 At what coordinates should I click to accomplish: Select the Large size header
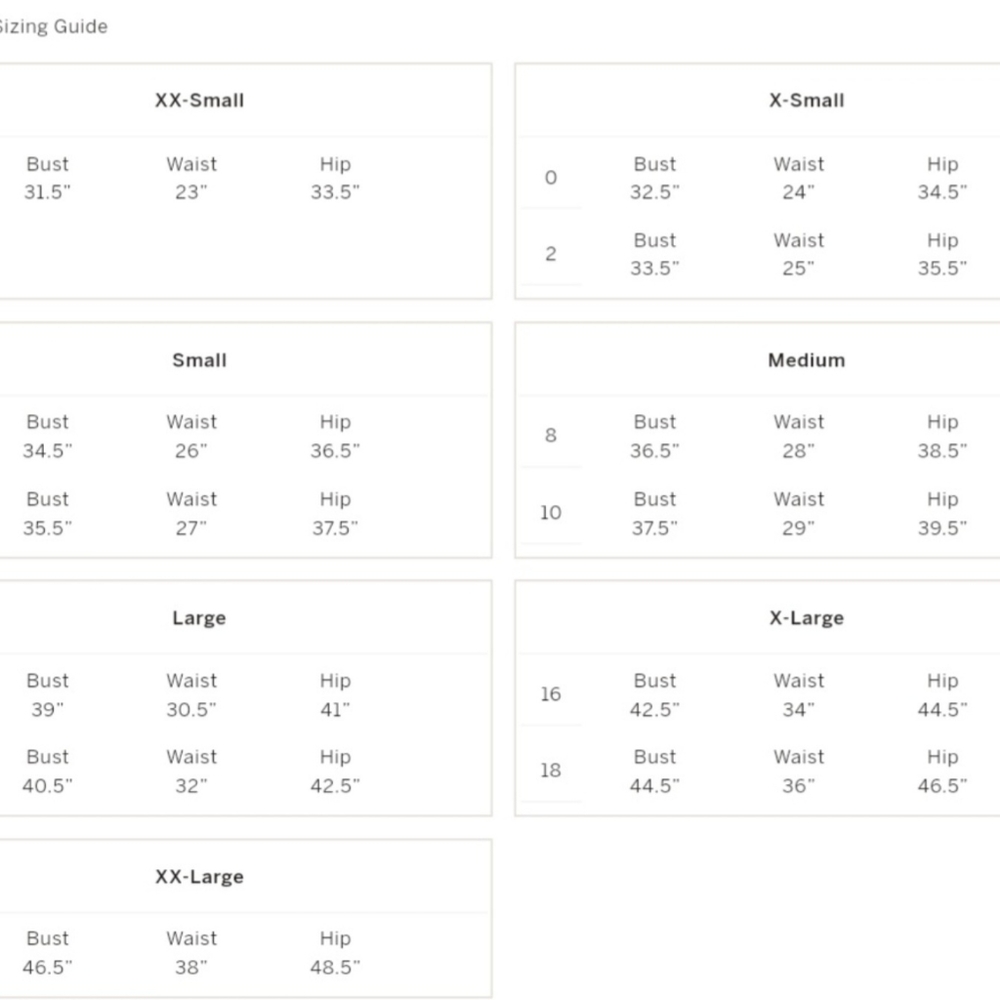(x=199, y=618)
